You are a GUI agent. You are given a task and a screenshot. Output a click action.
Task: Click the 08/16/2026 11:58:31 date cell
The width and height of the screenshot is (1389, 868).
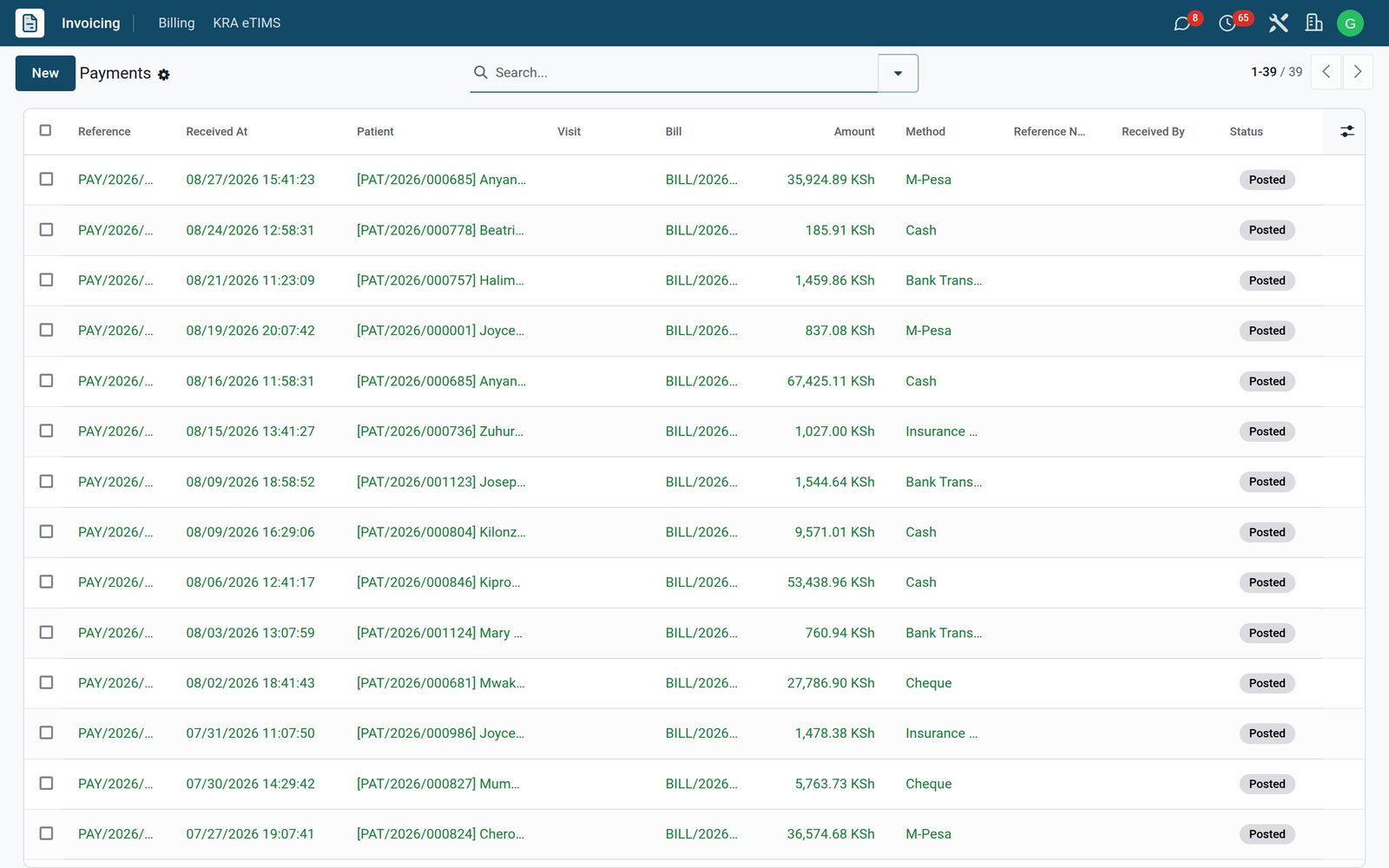(250, 381)
